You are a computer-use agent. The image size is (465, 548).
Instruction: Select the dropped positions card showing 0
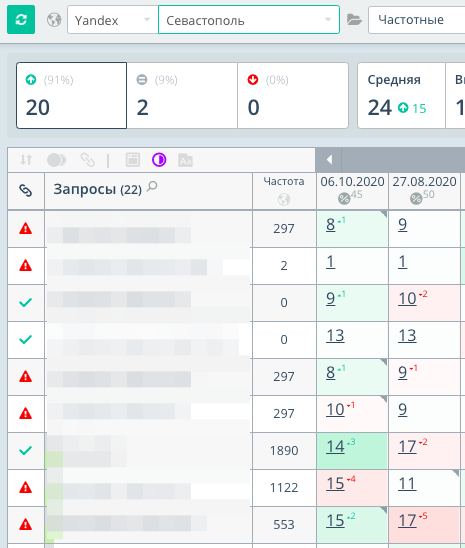(293, 95)
